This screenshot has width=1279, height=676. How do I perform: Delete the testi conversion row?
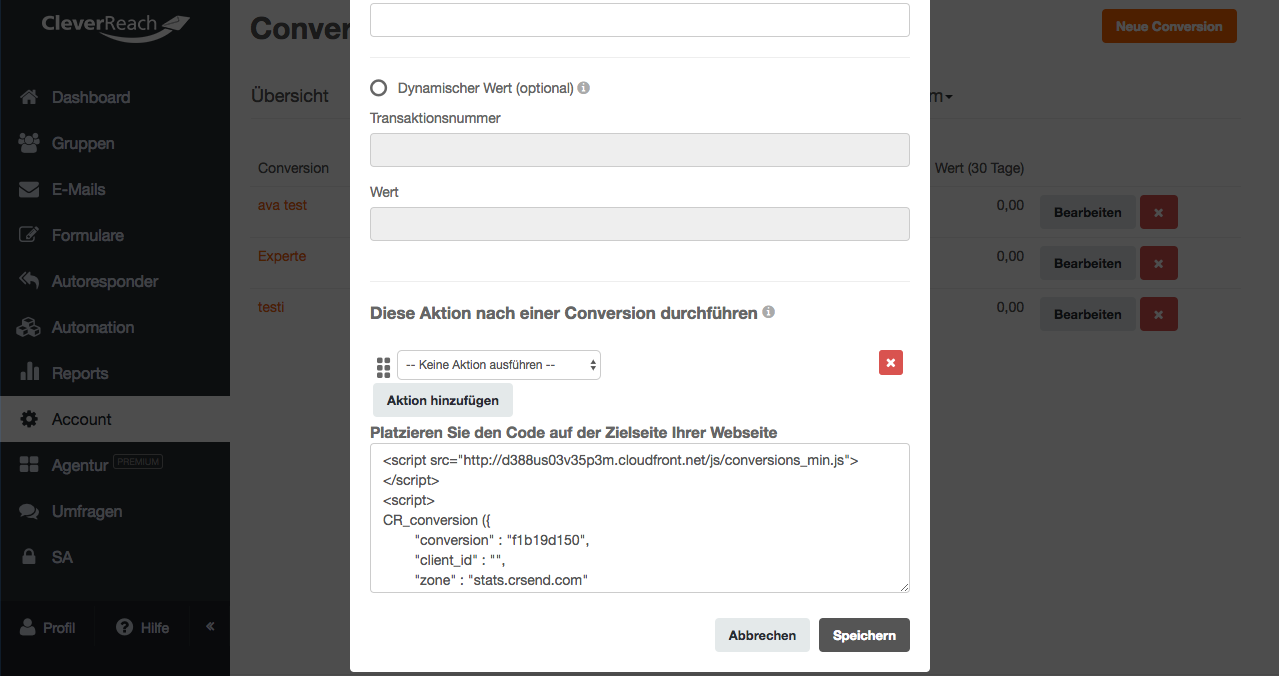[1159, 314]
